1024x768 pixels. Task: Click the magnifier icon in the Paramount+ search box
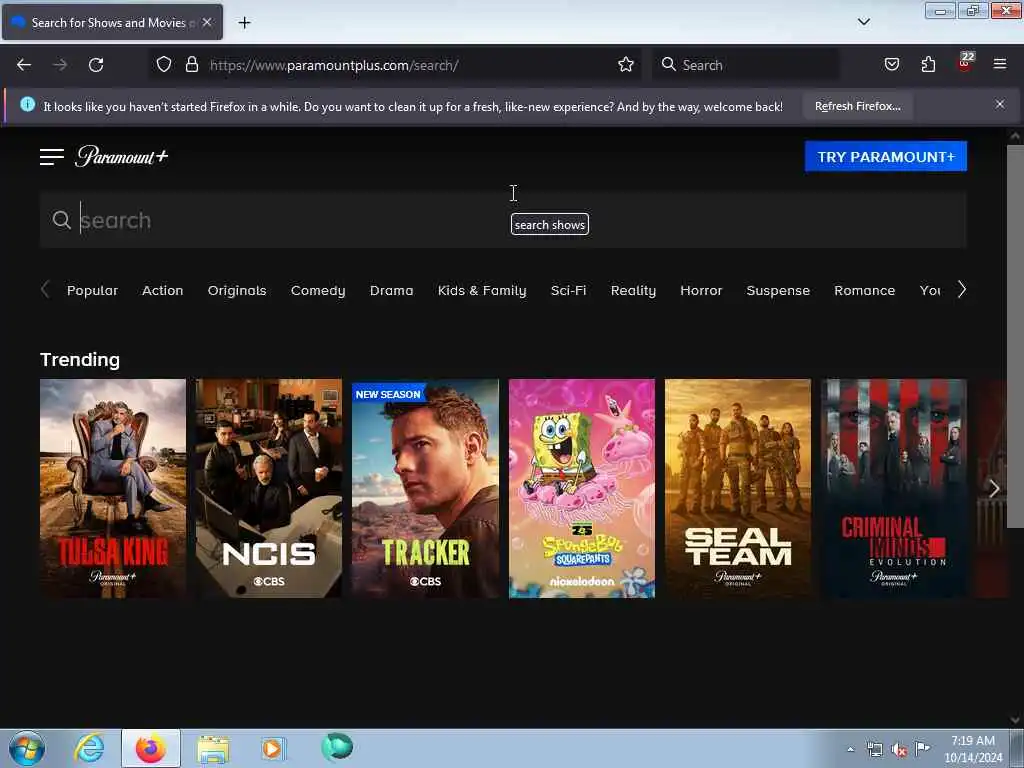click(x=61, y=220)
